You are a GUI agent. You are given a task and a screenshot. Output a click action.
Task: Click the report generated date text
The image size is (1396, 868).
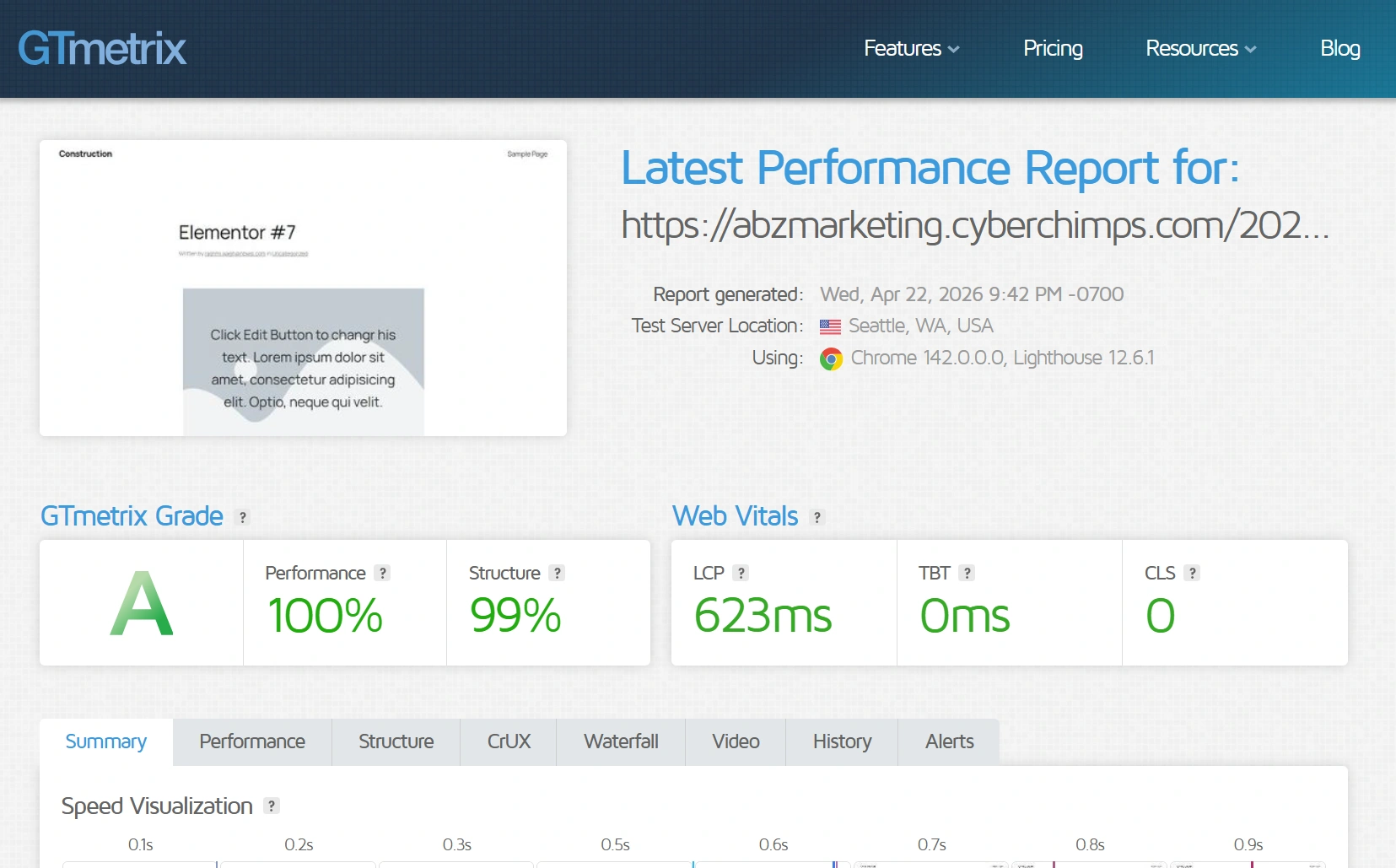pyautogui.click(x=972, y=294)
